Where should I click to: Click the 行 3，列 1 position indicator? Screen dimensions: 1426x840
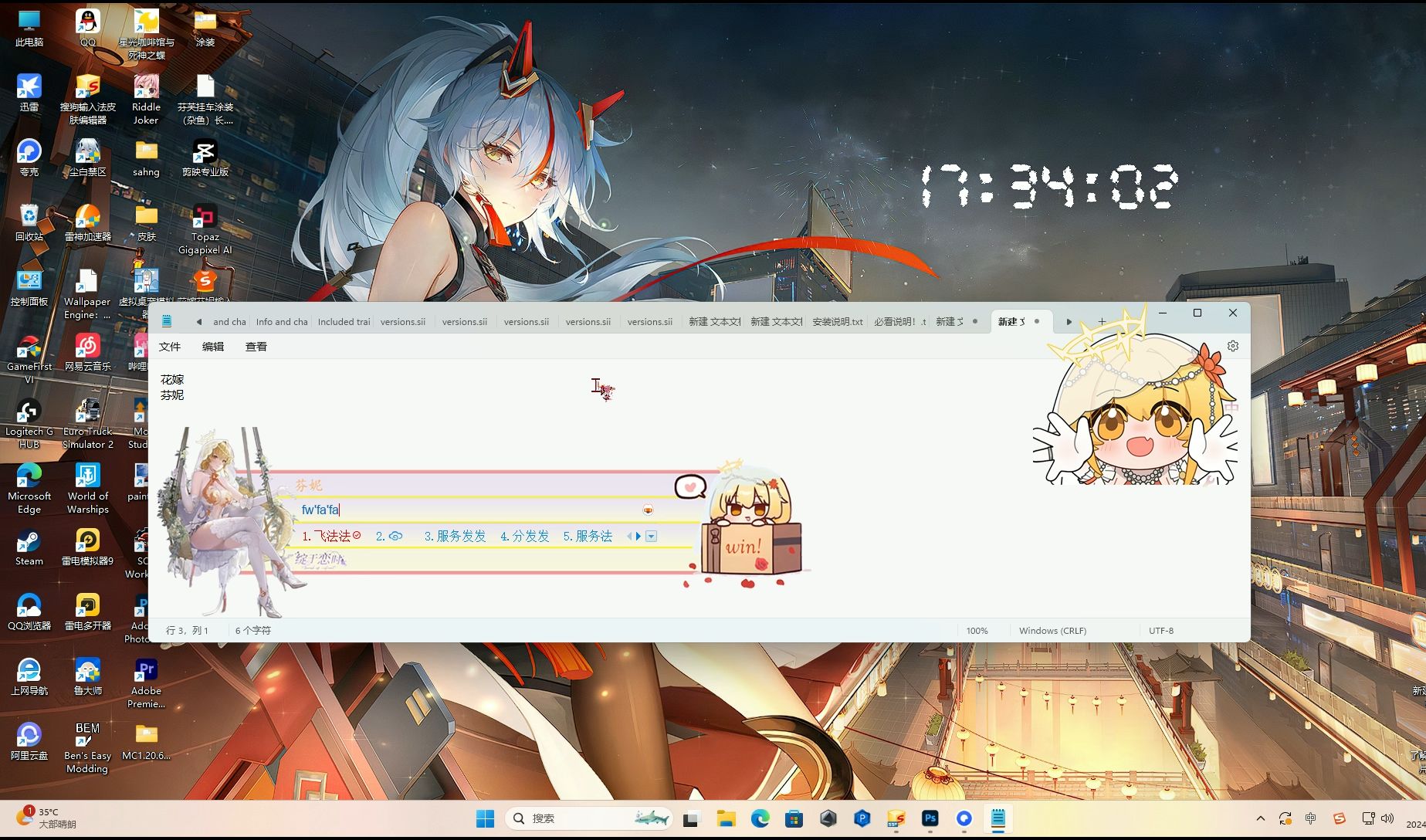(x=187, y=631)
